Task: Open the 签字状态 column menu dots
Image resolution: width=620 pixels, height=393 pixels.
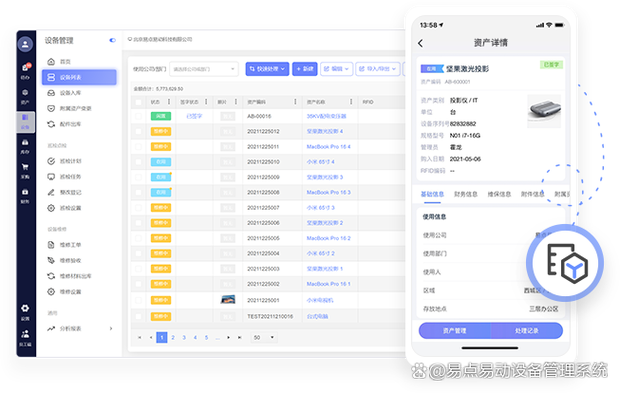Action: pyautogui.click(x=206, y=102)
